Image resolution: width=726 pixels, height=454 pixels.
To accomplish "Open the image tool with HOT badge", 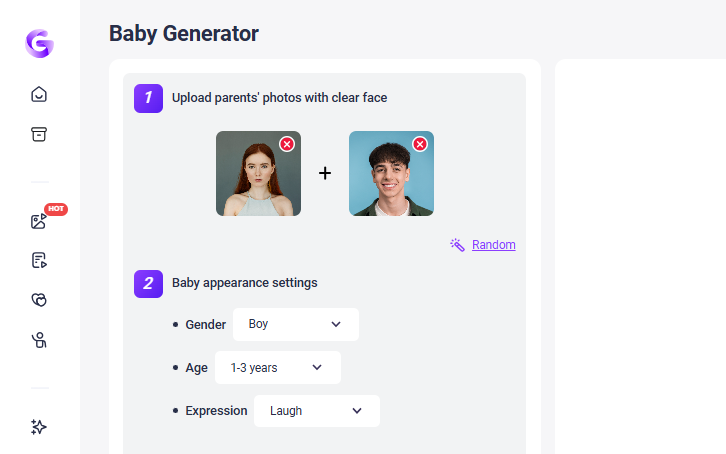I will tap(39, 221).
